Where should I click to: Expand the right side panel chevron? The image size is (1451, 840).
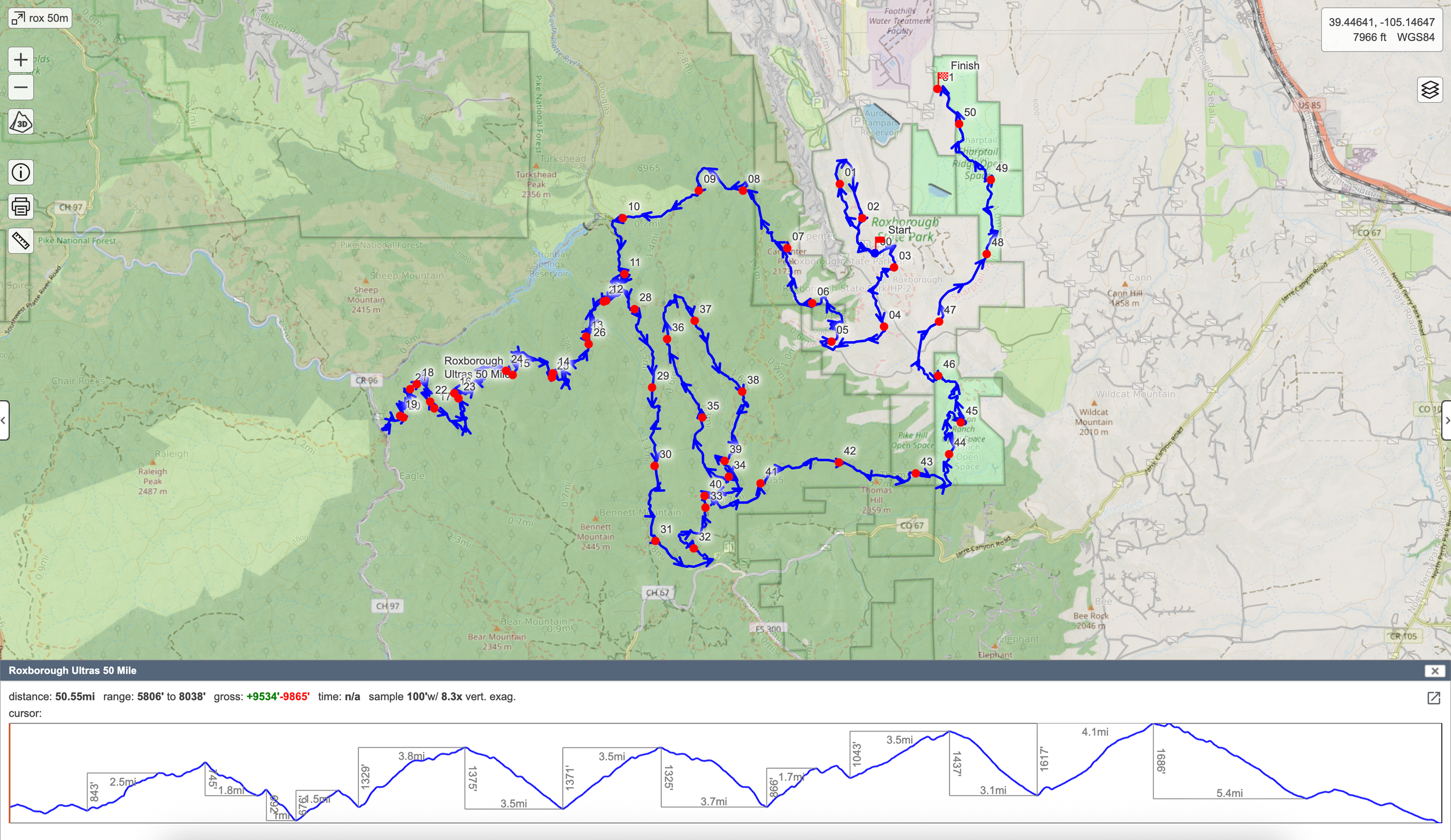click(1446, 421)
